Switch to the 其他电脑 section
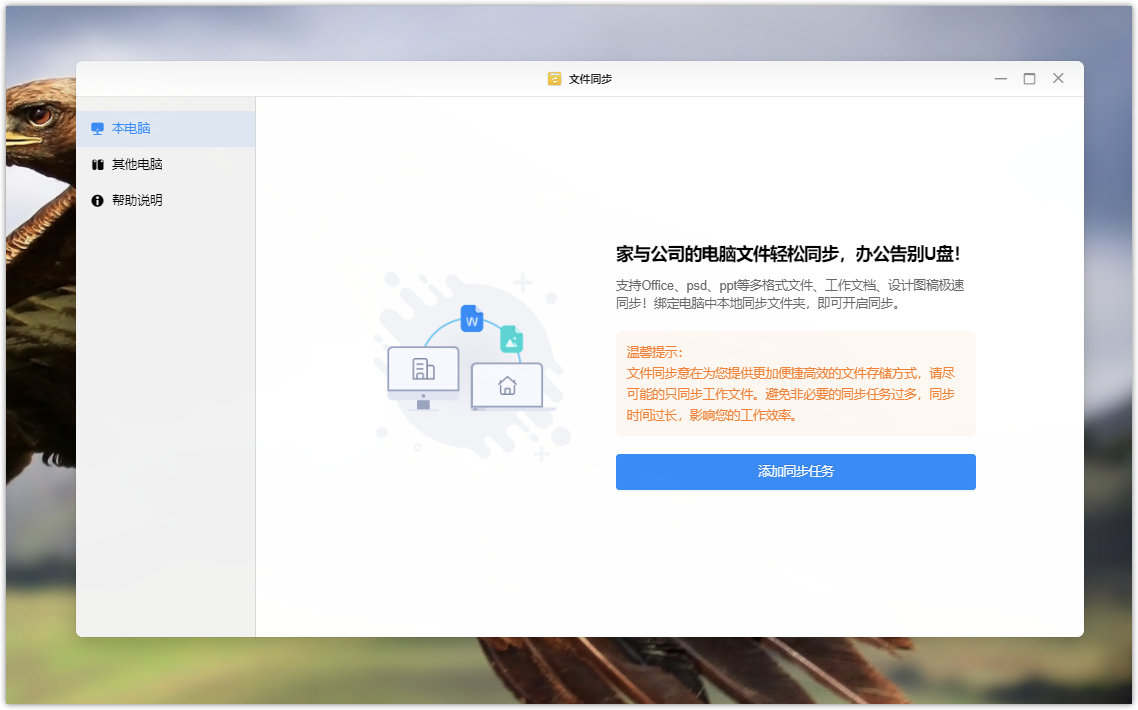The width and height of the screenshot is (1138, 710). click(137, 165)
